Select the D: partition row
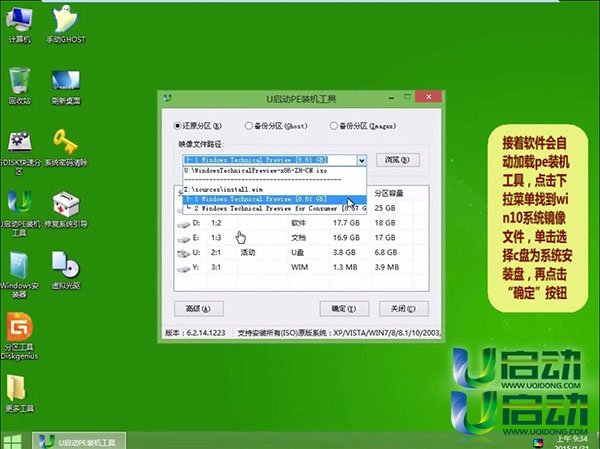600x449 pixels. (301, 223)
